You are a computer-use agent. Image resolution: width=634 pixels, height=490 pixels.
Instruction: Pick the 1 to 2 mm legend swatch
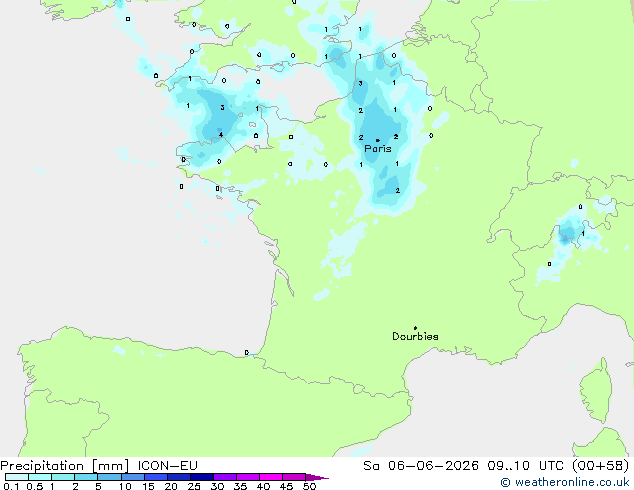[63, 477]
